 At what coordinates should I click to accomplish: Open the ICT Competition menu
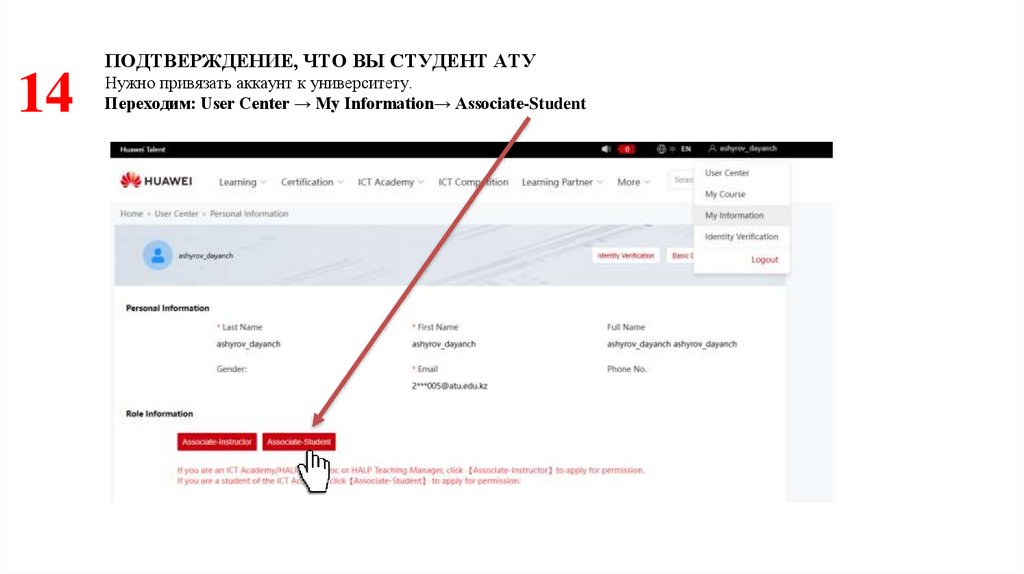[473, 182]
